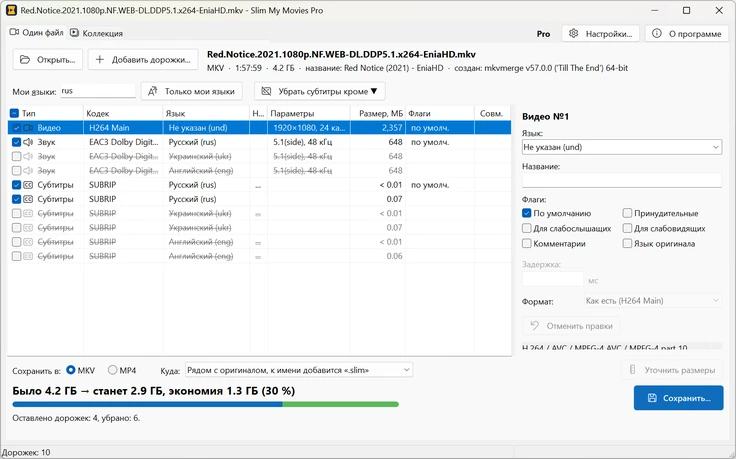
Task: Click the floppy disk icon on Сохранить
Action: tap(652, 398)
